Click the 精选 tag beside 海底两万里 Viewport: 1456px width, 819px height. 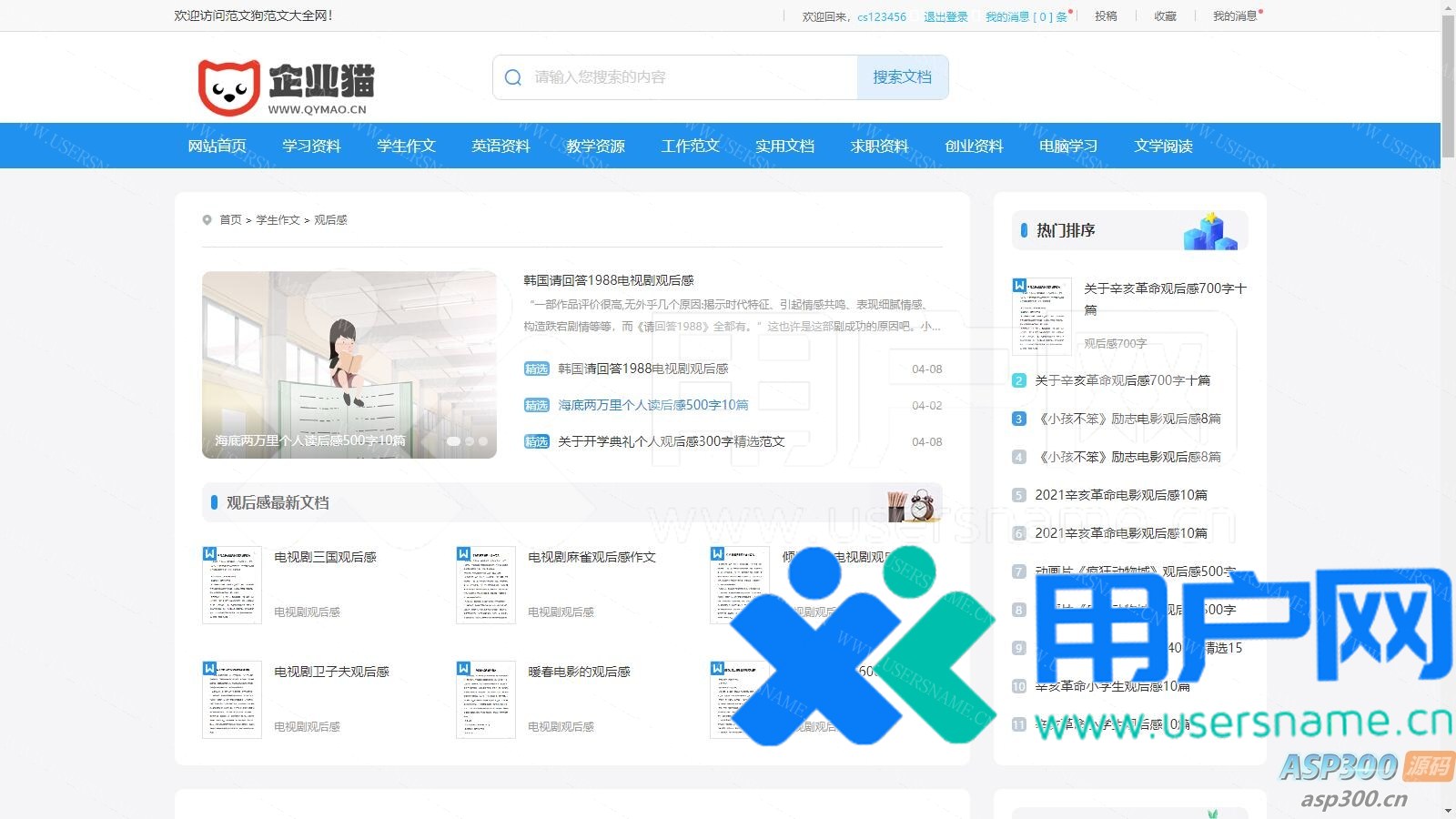point(537,405)
